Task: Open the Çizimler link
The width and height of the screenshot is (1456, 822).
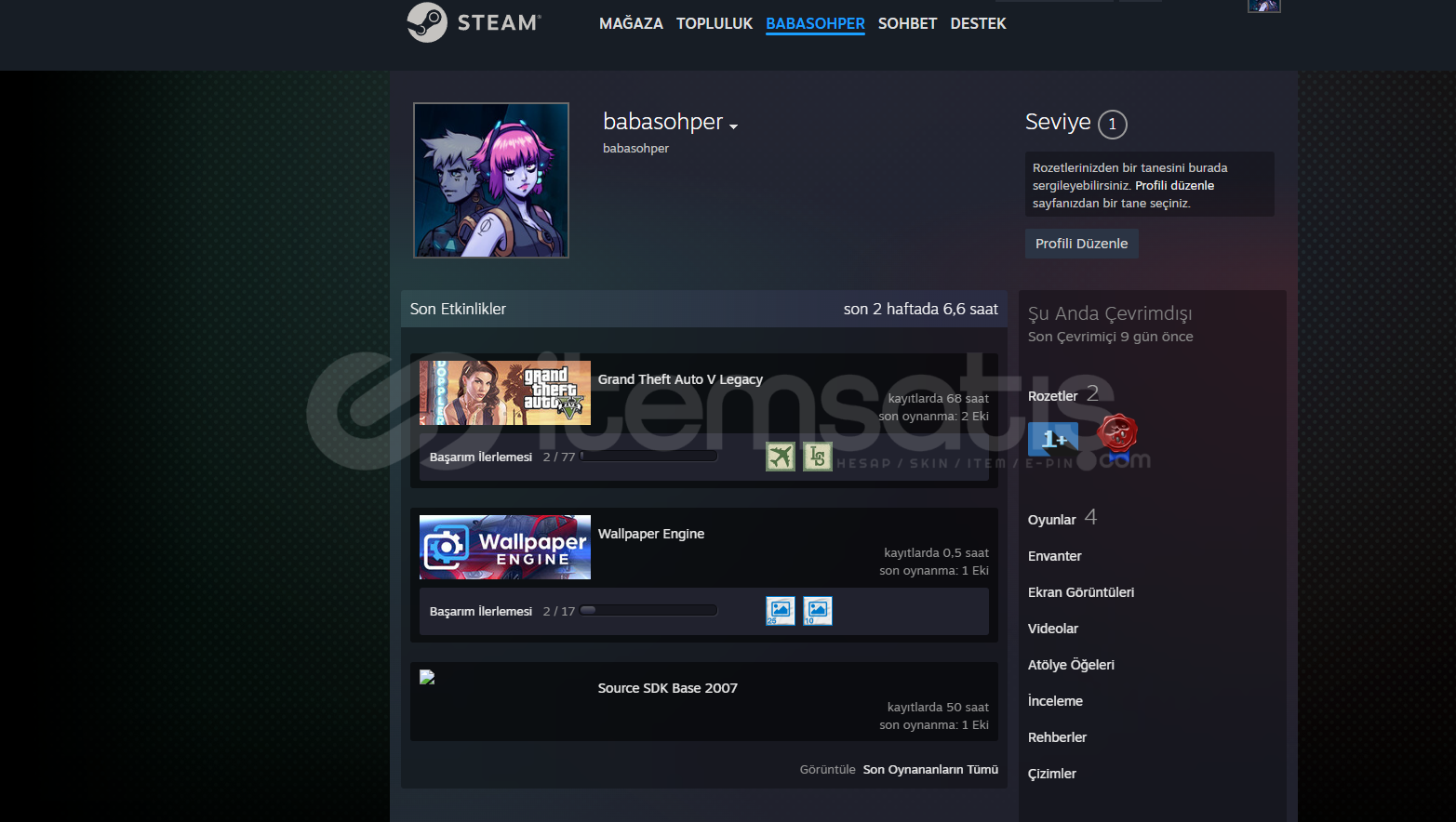Action: point(1052,774)
